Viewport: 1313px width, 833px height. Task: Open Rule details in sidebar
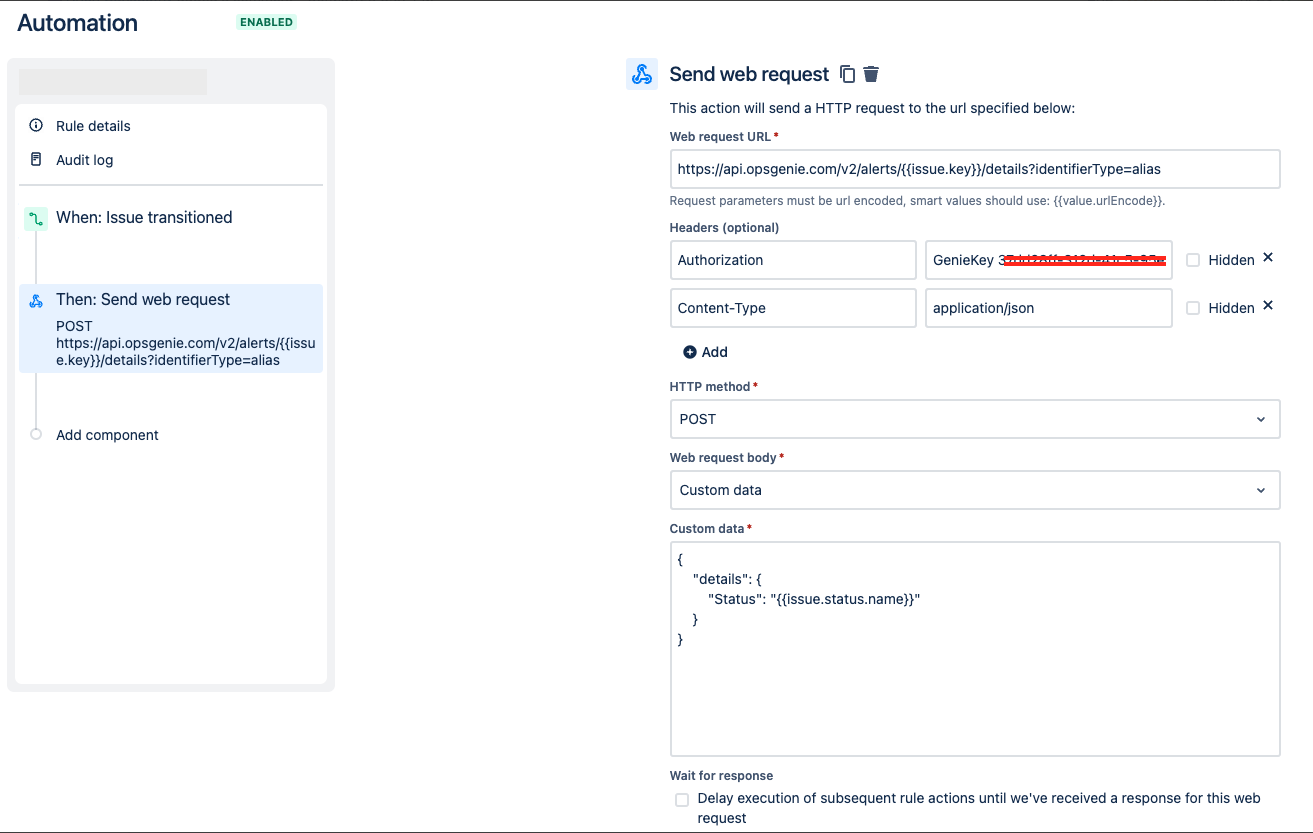[x=93, y=126]
